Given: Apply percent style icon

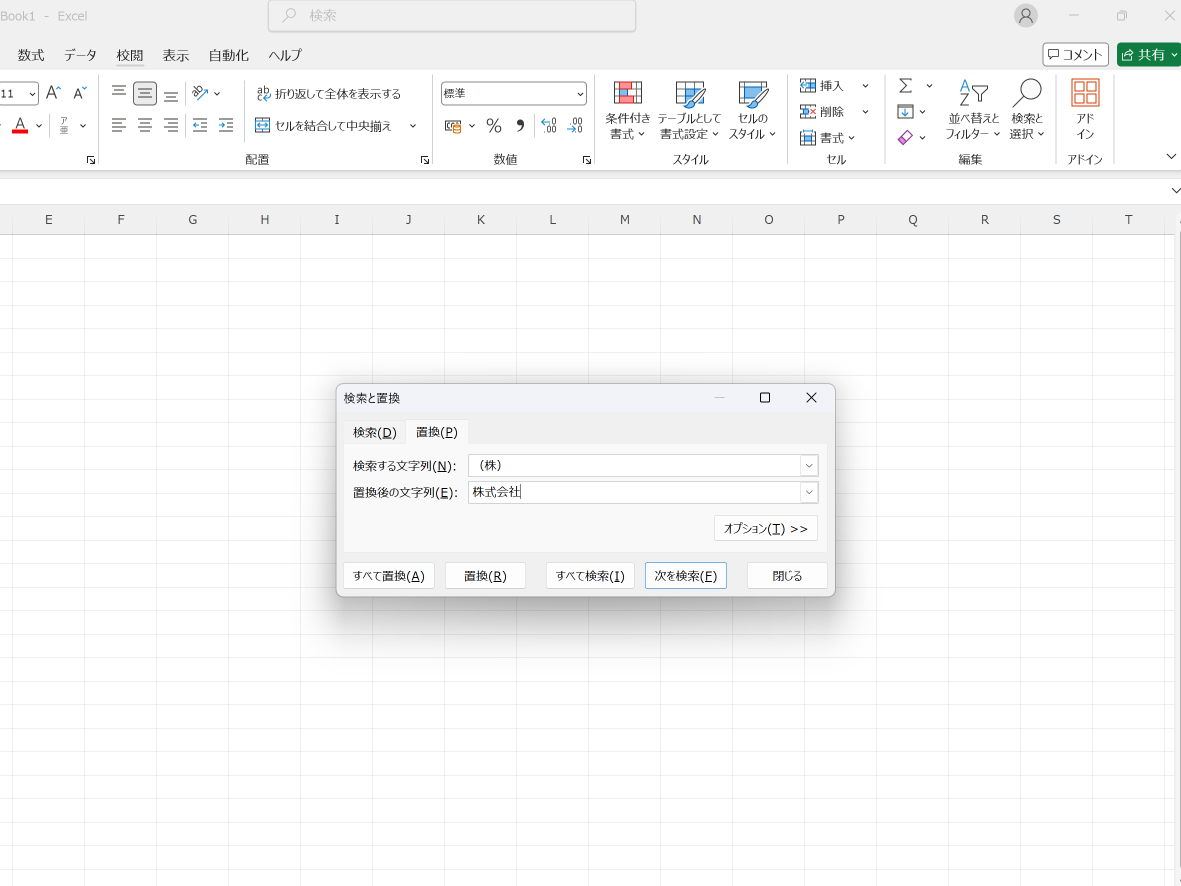Looking at the screenshot, I should 494,126.
